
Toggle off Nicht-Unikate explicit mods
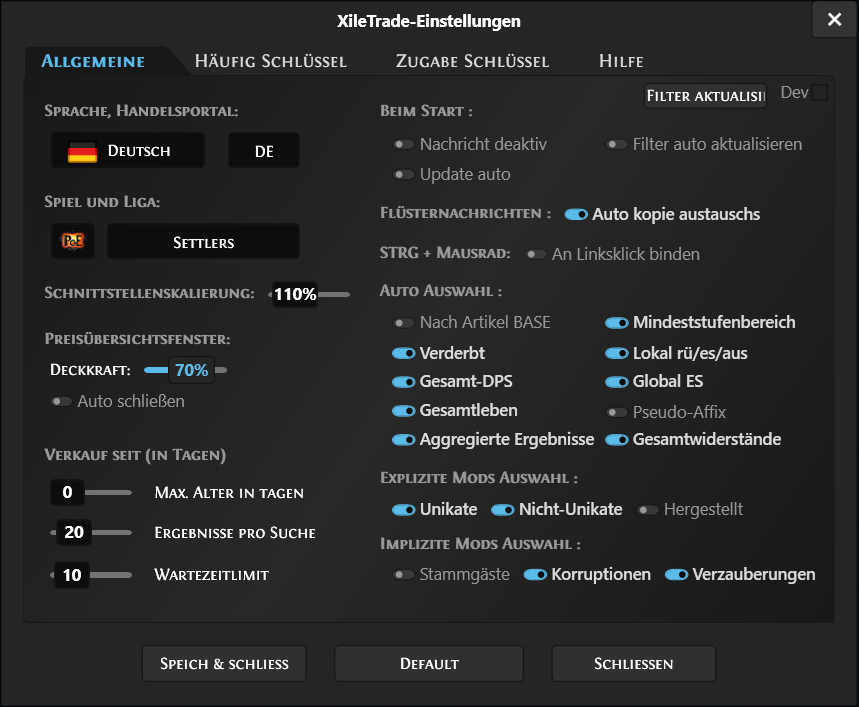(x=502, y=510)
